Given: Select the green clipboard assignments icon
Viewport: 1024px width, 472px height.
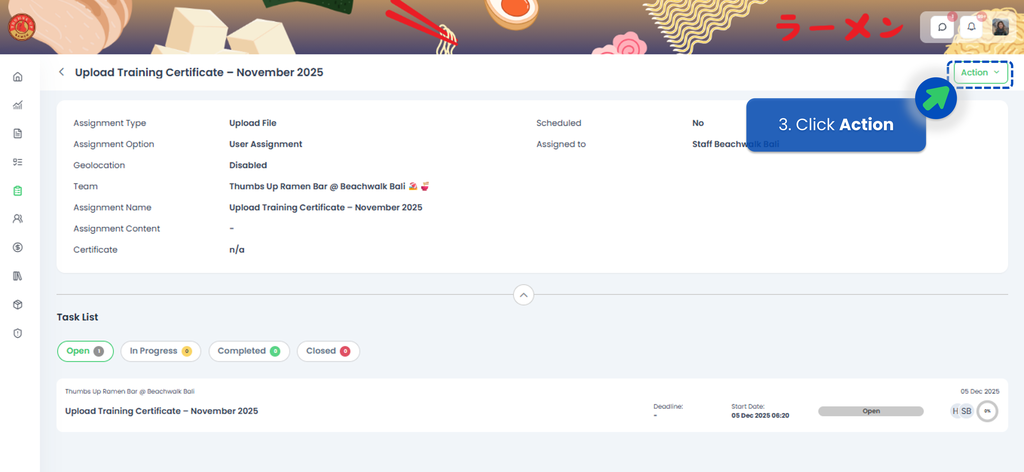Looking at the screenshot, I should coord(17,190).
